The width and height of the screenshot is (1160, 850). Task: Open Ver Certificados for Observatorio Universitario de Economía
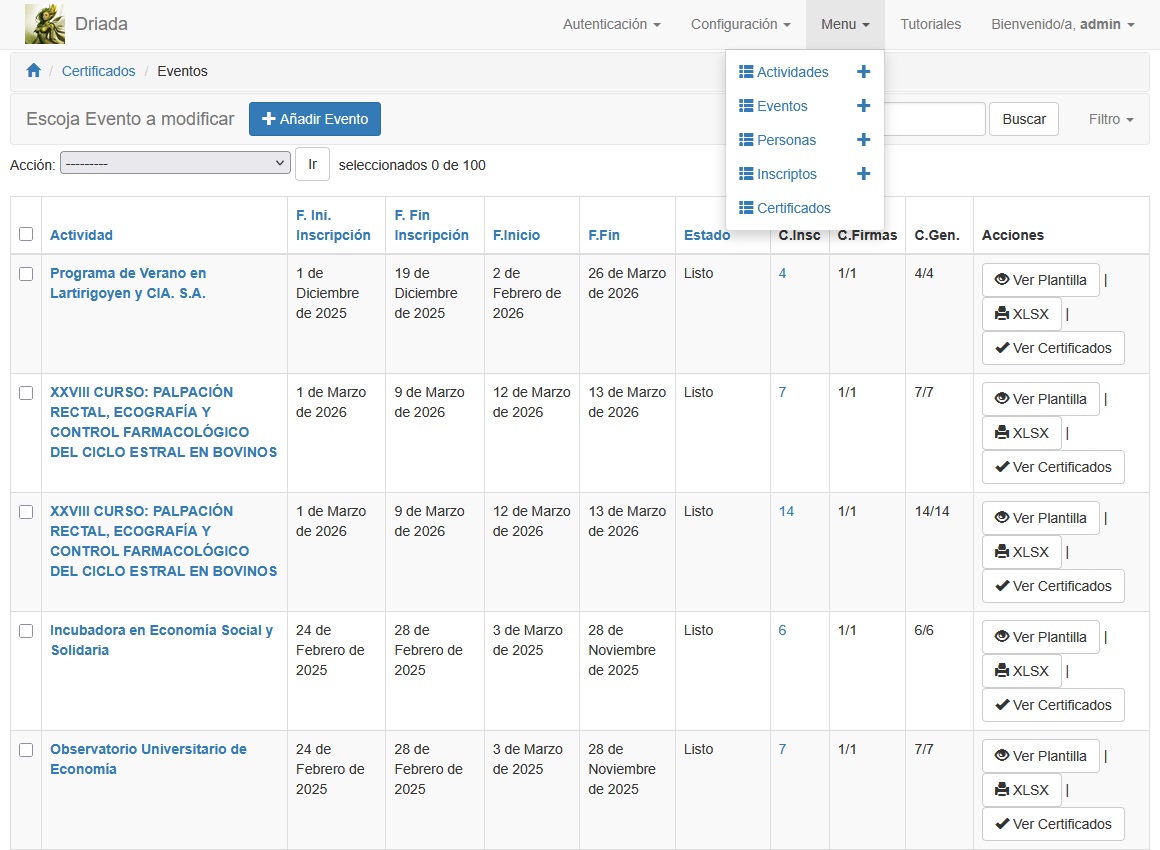click(1053, 824)
